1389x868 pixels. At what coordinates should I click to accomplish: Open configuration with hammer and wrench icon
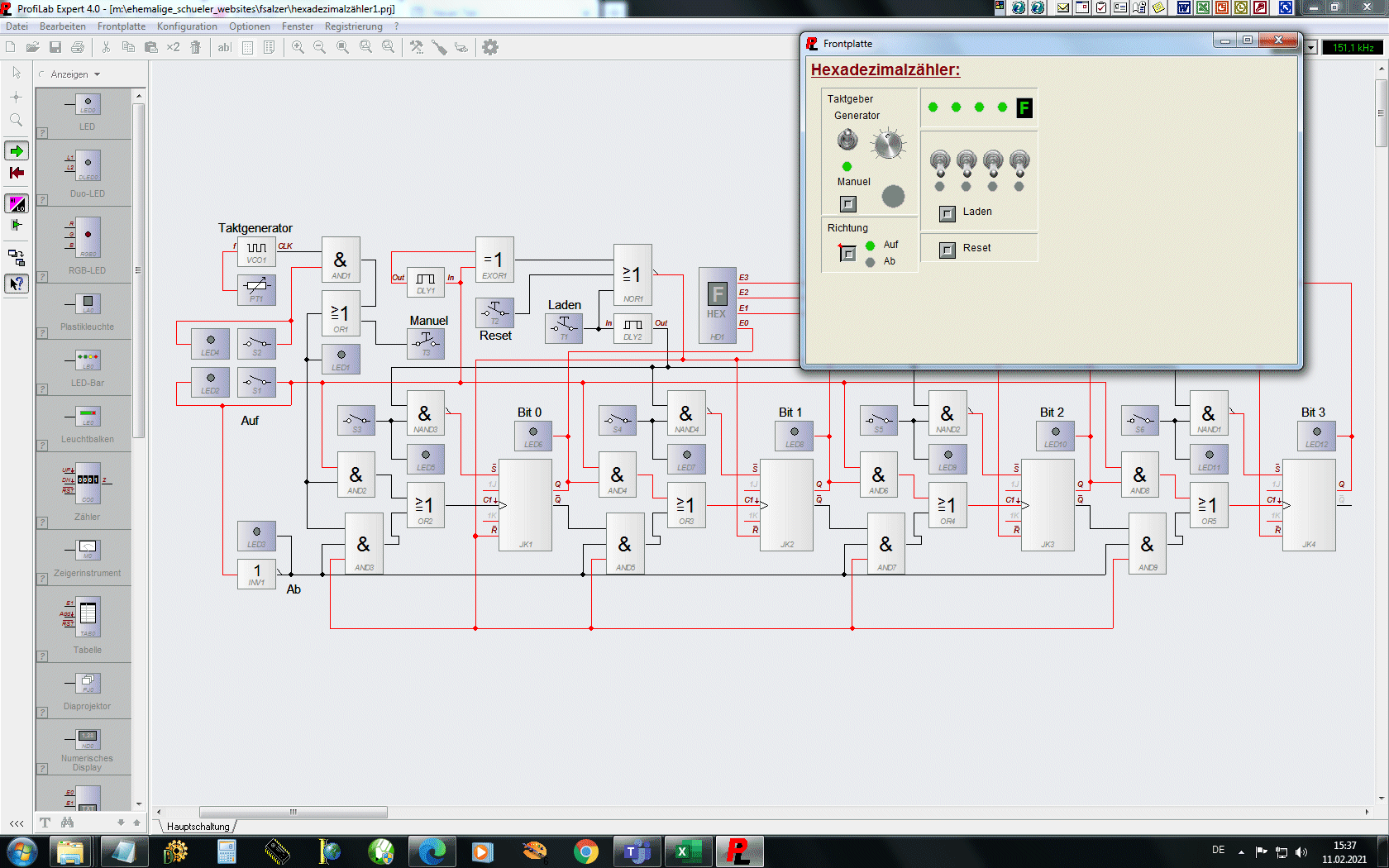[417, 47]
